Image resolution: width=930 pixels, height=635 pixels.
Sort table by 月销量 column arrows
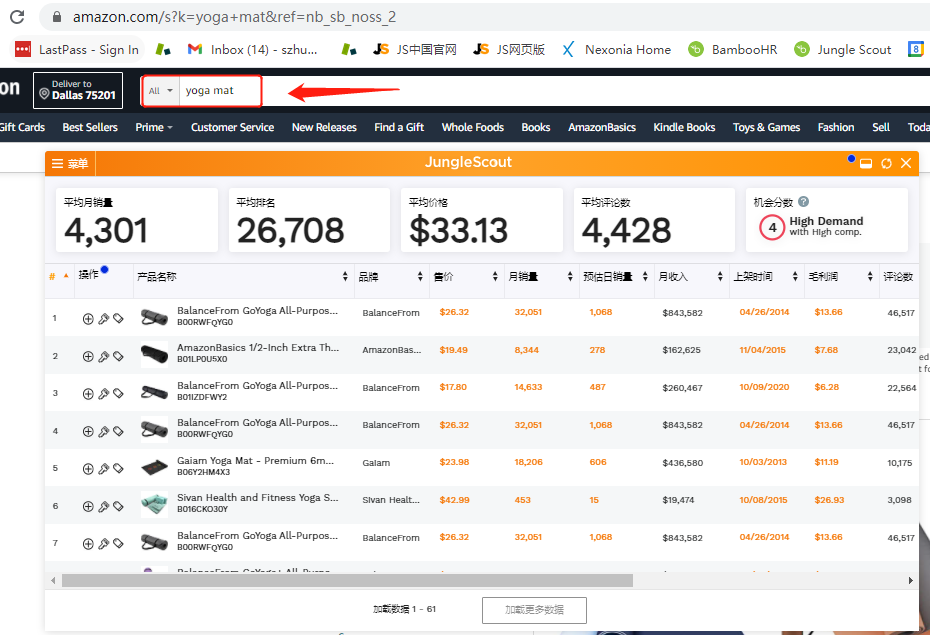(571, 277)
